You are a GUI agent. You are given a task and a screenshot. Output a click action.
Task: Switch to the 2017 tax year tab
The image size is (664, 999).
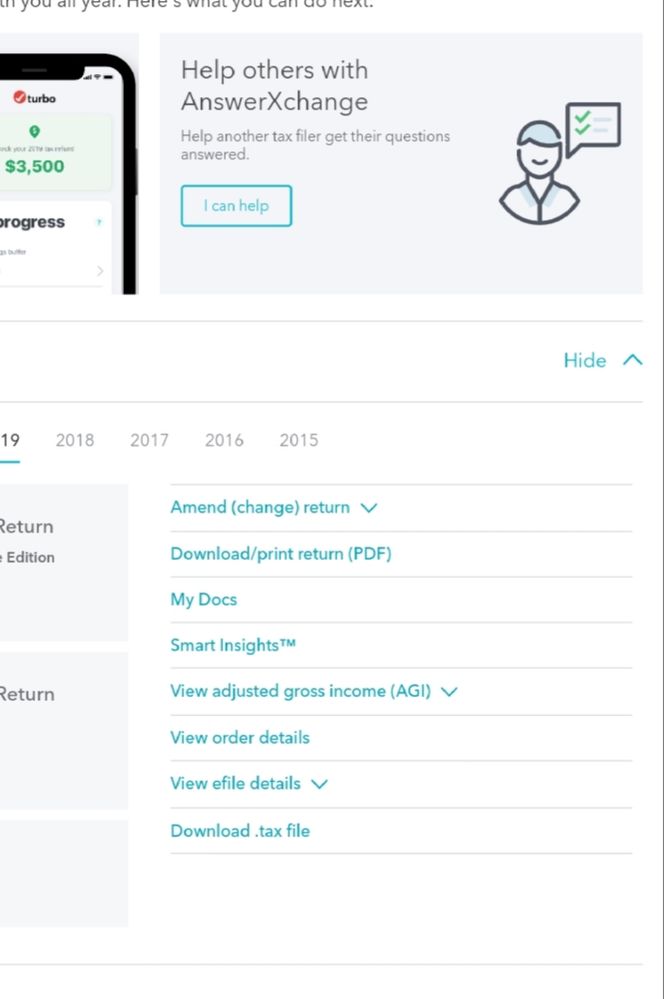[x=149, y=440]
